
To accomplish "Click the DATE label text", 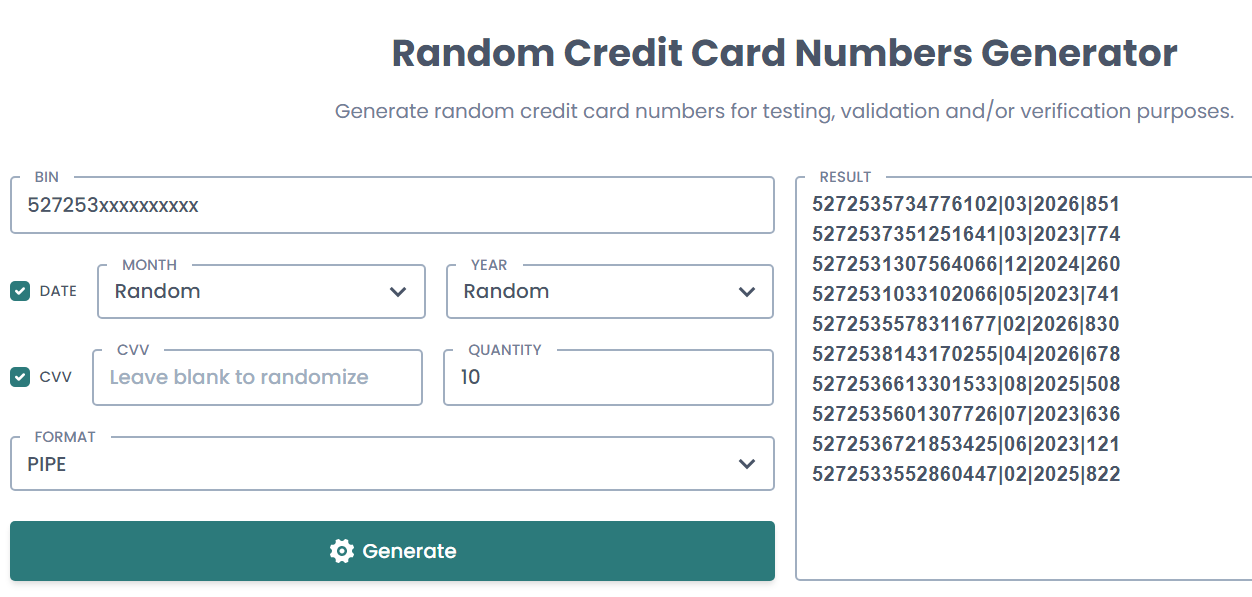I will tap(58, 291).
